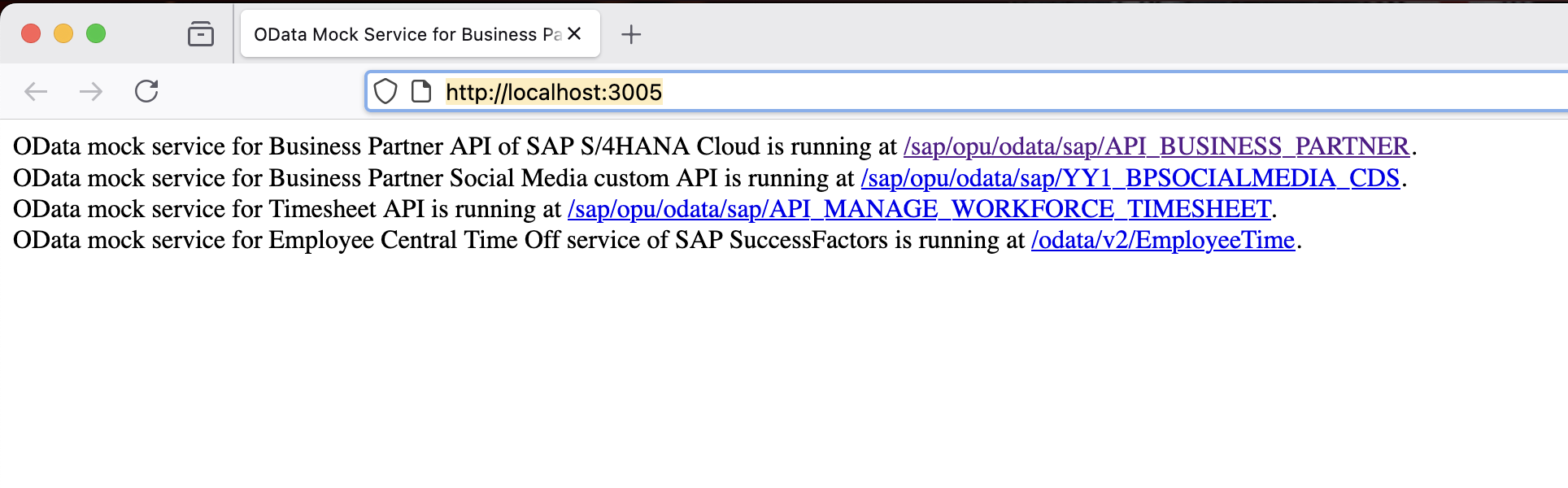Reload the page with the refresh icon

(146, 91)
